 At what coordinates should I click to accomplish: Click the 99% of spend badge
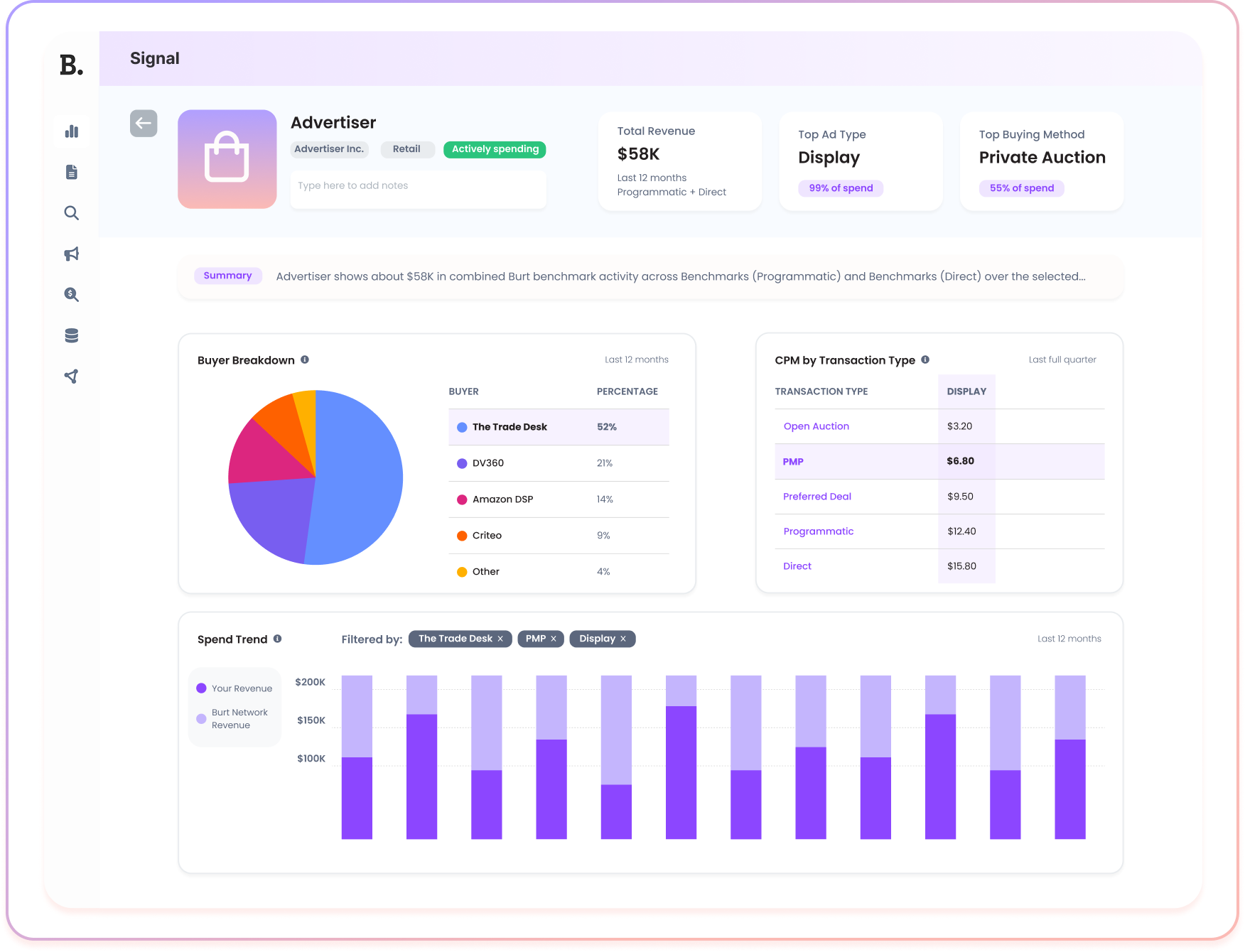[x=841, y=188]
